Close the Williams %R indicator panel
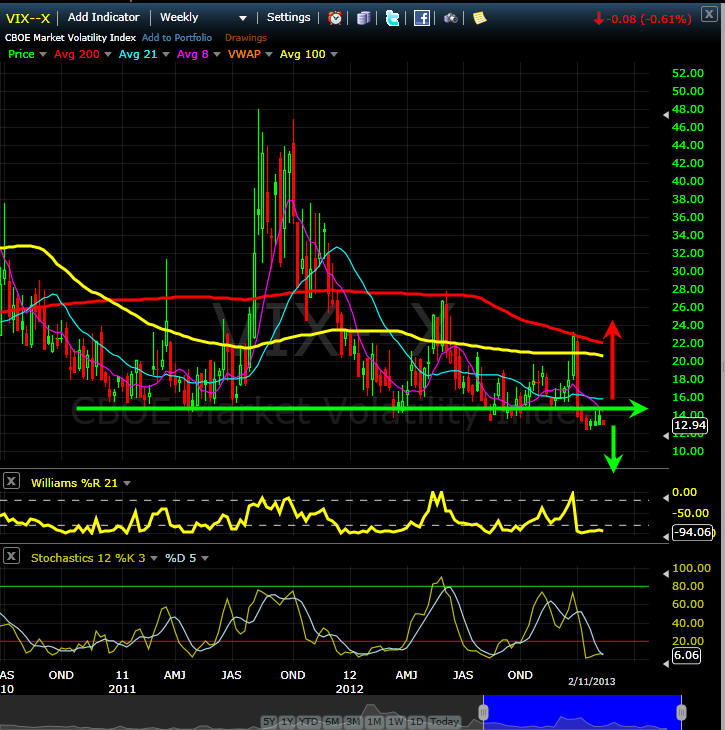Screen dimensions: 725x730 12,481
